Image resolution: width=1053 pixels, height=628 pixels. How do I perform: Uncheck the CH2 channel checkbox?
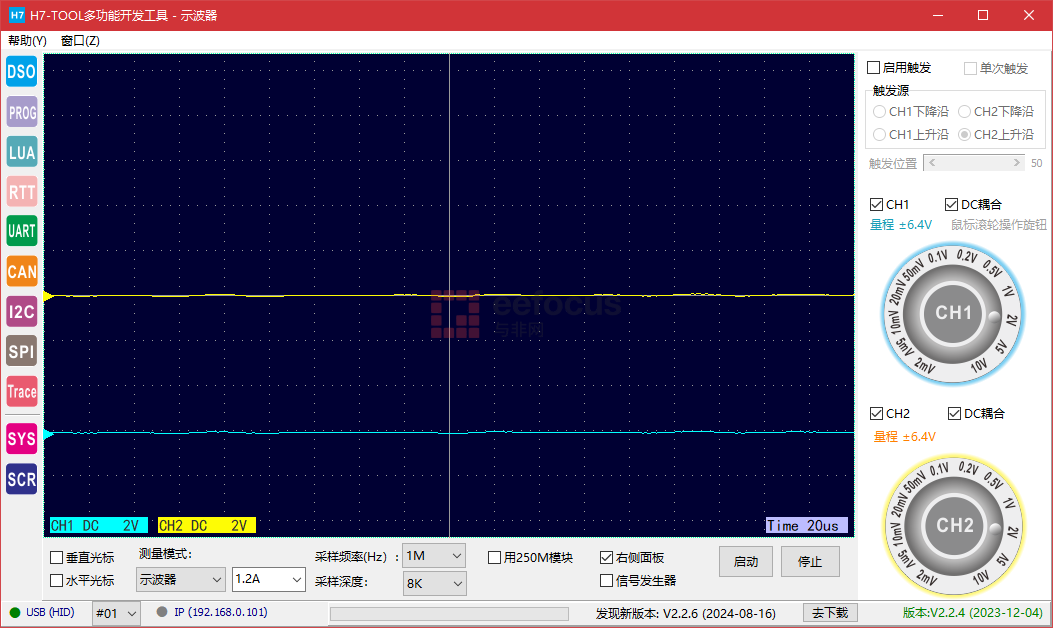(x=876, y=413)
